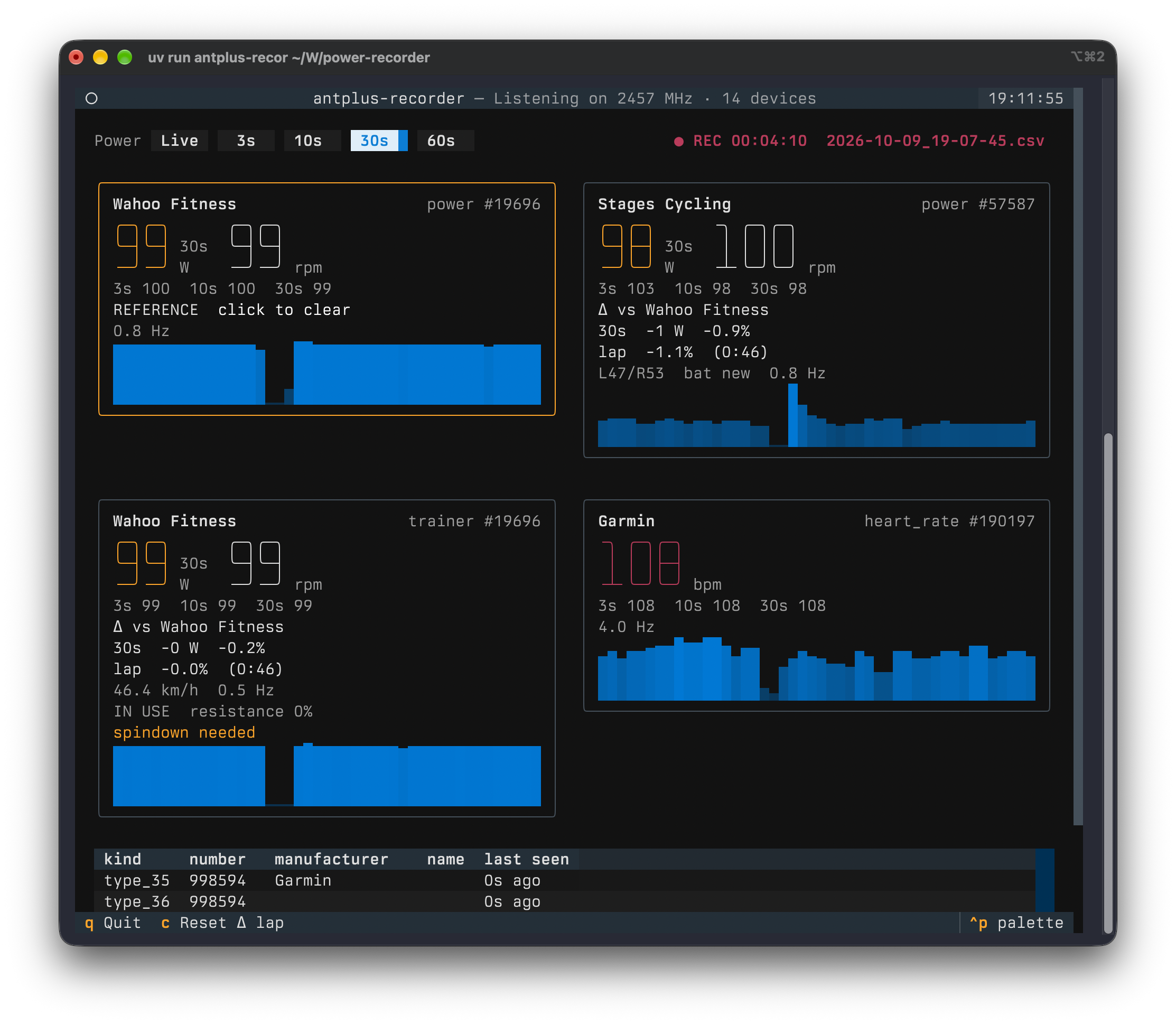Click the Stages Cycling card title
Image resolution: width=1176 pixels, height=1024 pixels.
[x=664, y=204]
